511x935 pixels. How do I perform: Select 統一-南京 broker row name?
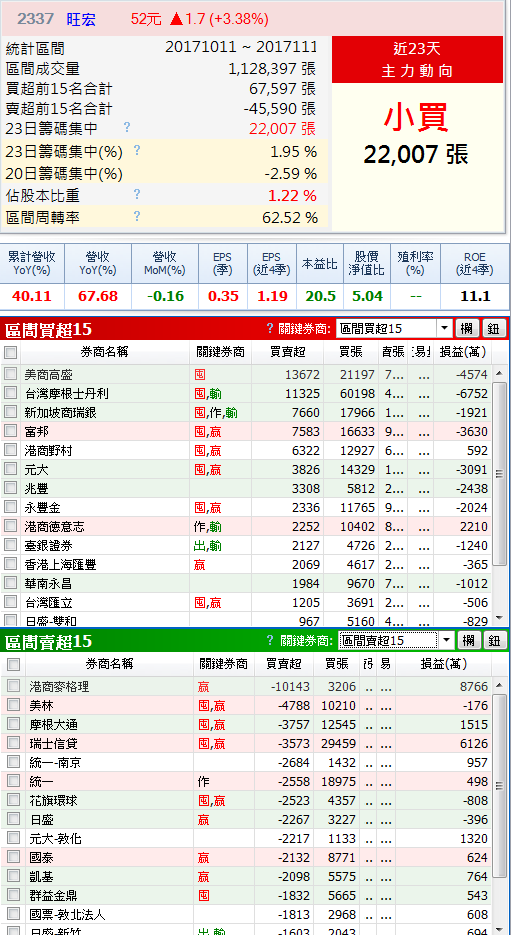pos(55,763)
